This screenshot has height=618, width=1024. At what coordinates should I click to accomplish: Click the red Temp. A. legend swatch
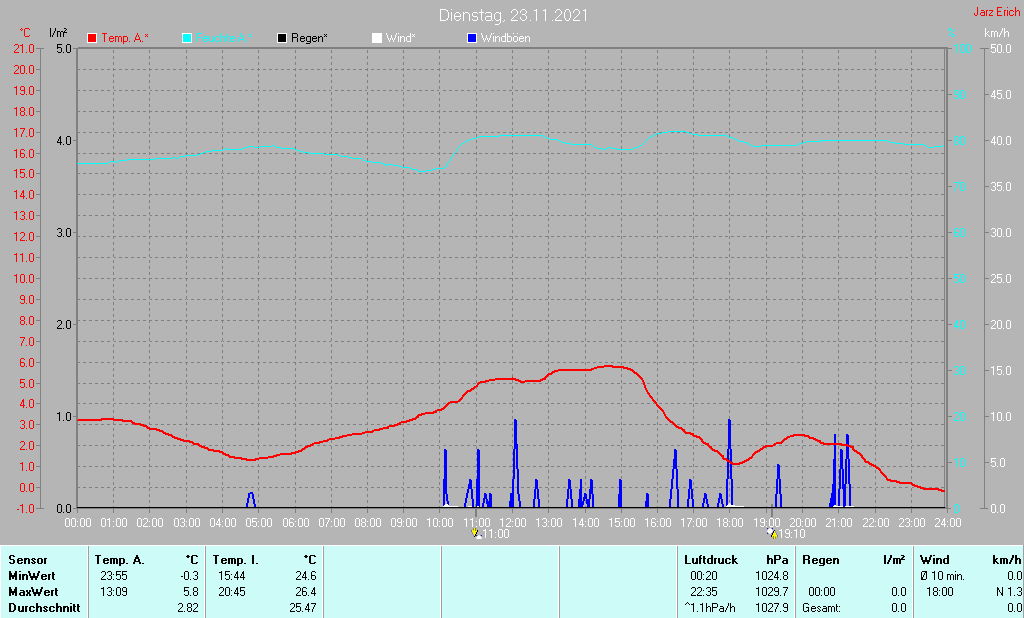(92, 38)
